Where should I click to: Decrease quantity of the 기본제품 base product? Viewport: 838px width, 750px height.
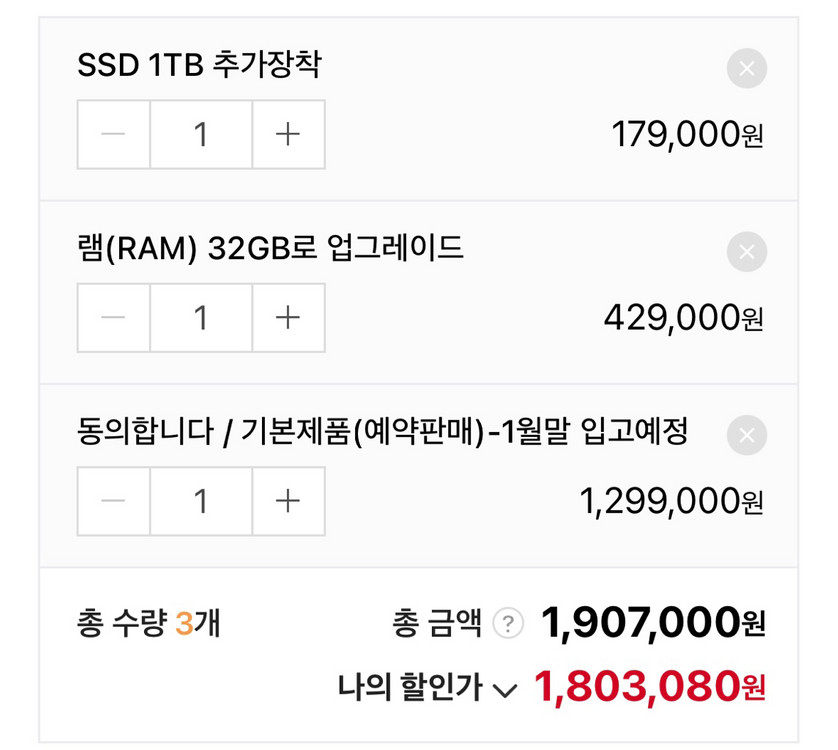(113, 501)
